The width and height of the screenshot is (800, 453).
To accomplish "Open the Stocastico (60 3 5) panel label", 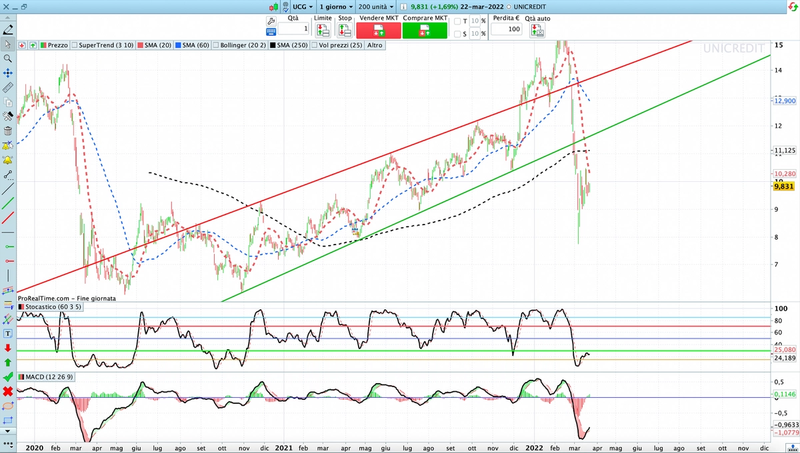I will click(x=49, y=307).
